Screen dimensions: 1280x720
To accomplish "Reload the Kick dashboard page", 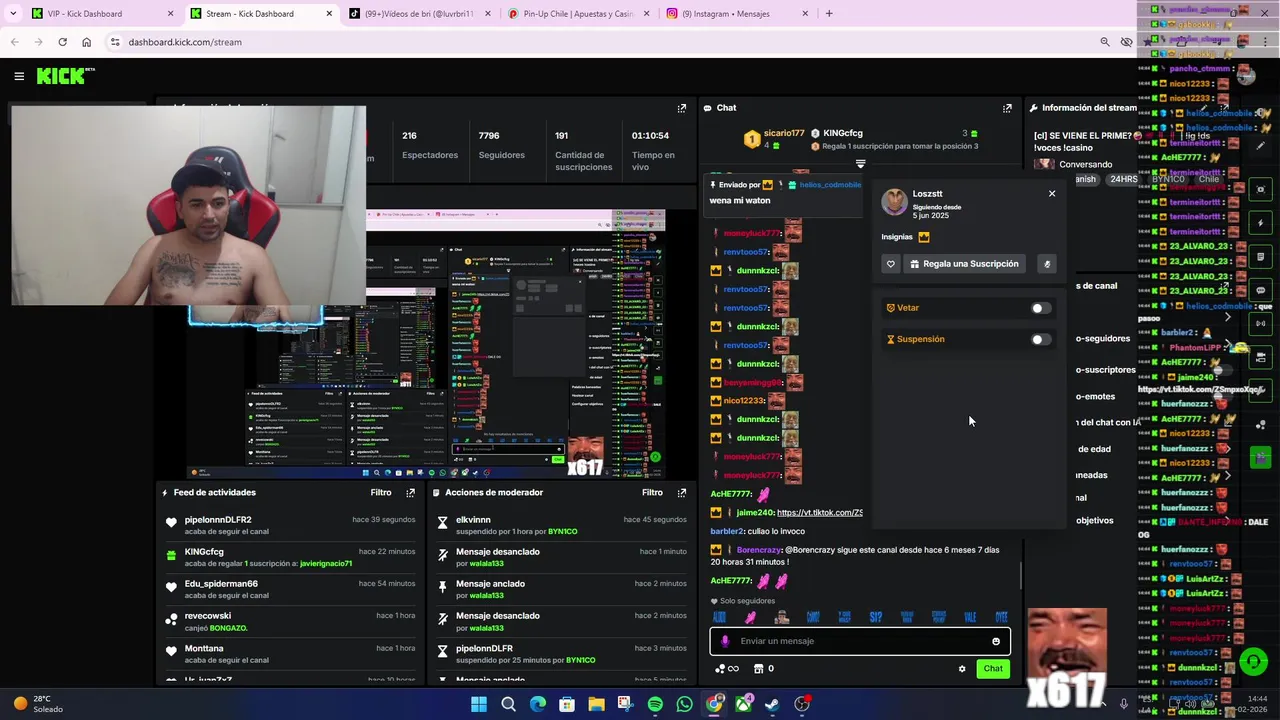I will click(x=62, y=42).
